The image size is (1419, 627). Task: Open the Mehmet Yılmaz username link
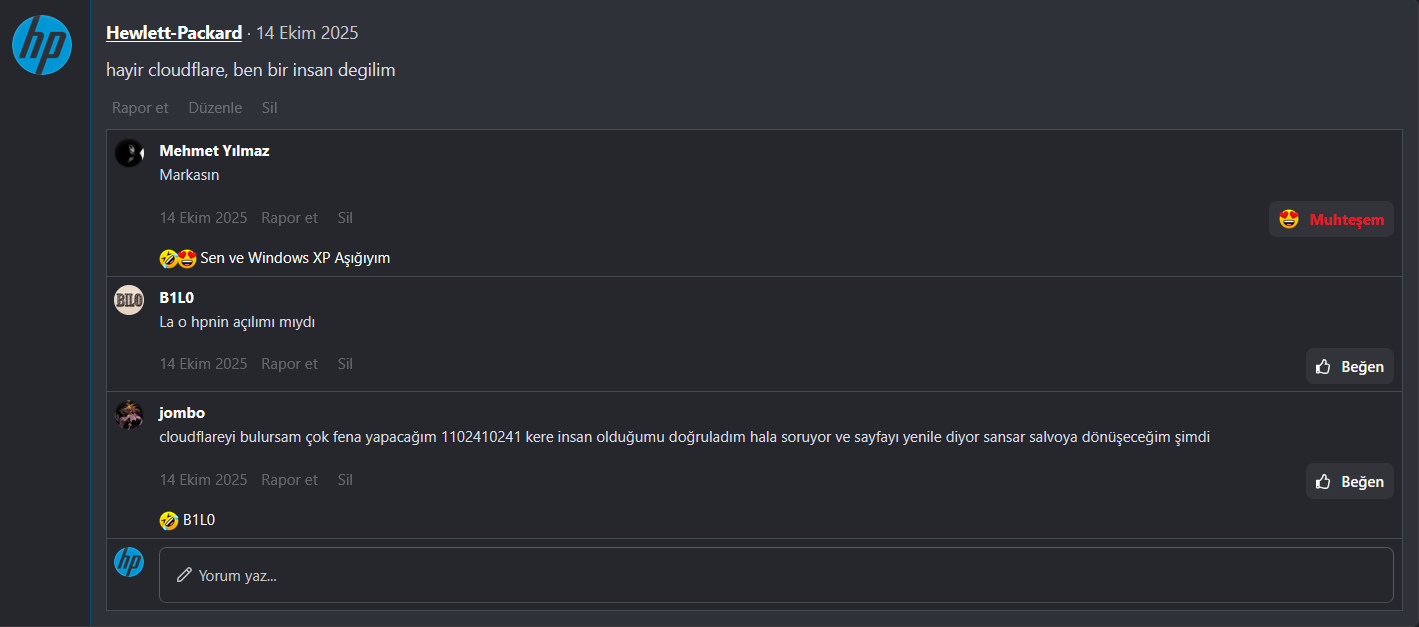[x=214, y=151]
